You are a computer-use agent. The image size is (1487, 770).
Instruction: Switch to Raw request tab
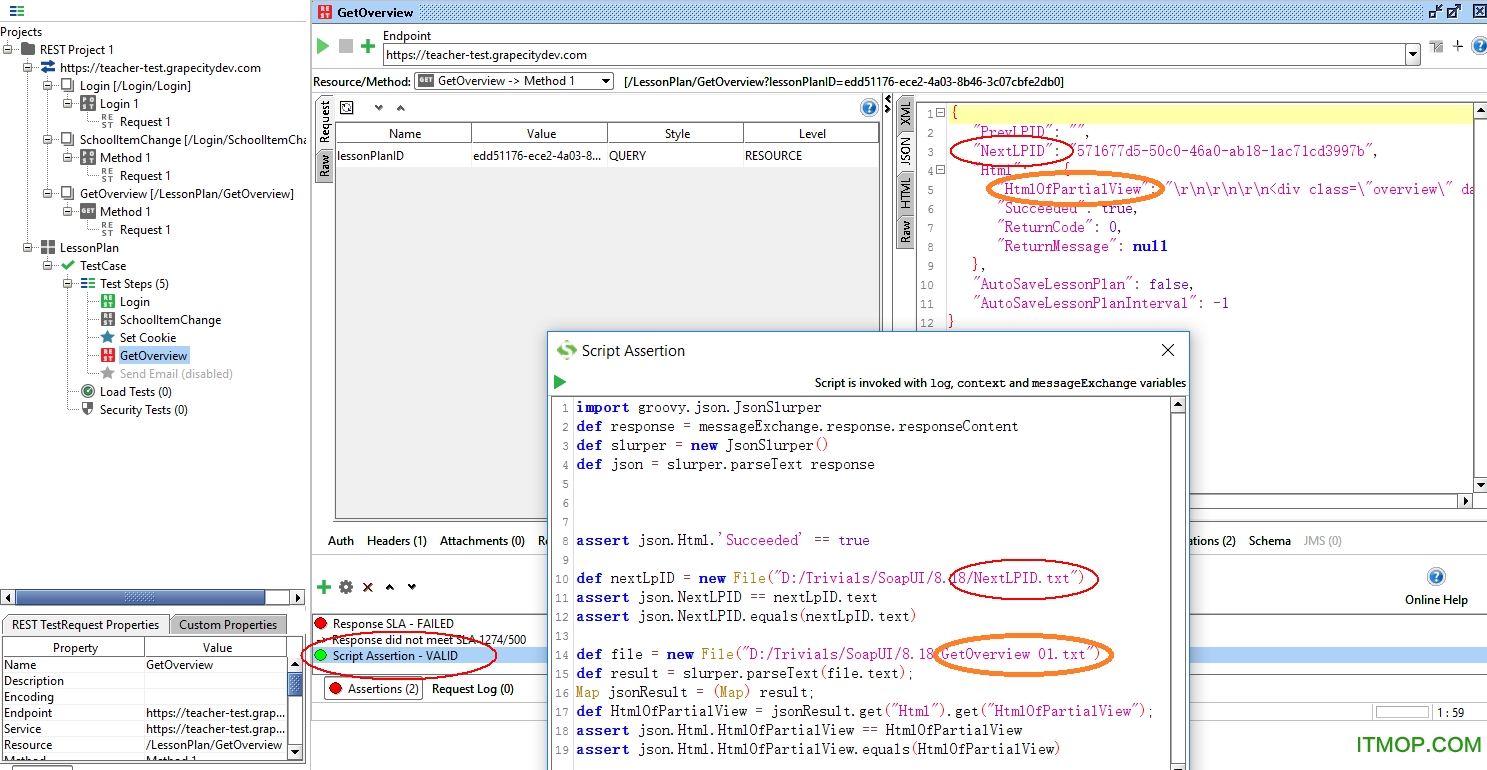point(324,165)
